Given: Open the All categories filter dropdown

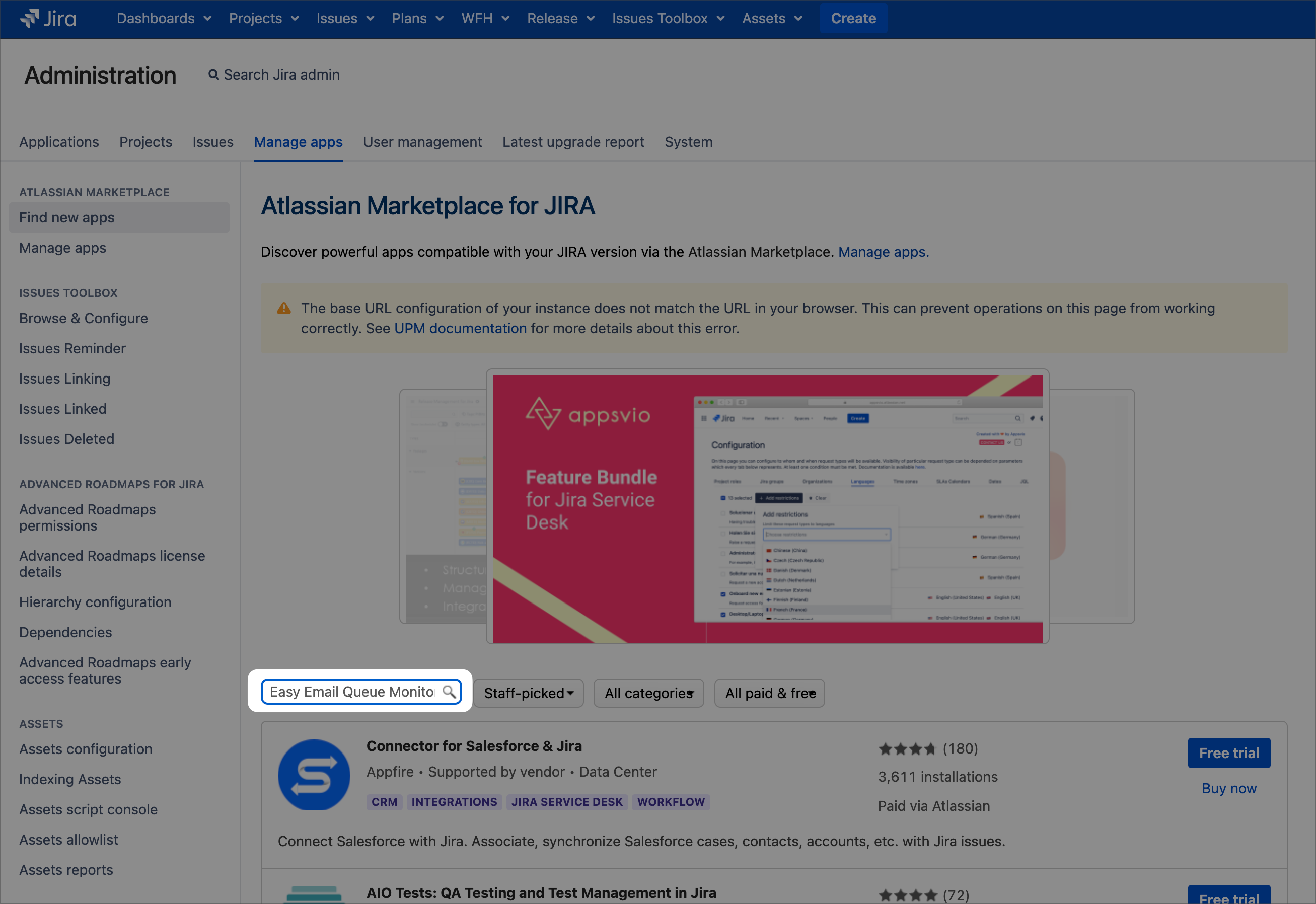Looking at the screenshot, I should (648, 693).
